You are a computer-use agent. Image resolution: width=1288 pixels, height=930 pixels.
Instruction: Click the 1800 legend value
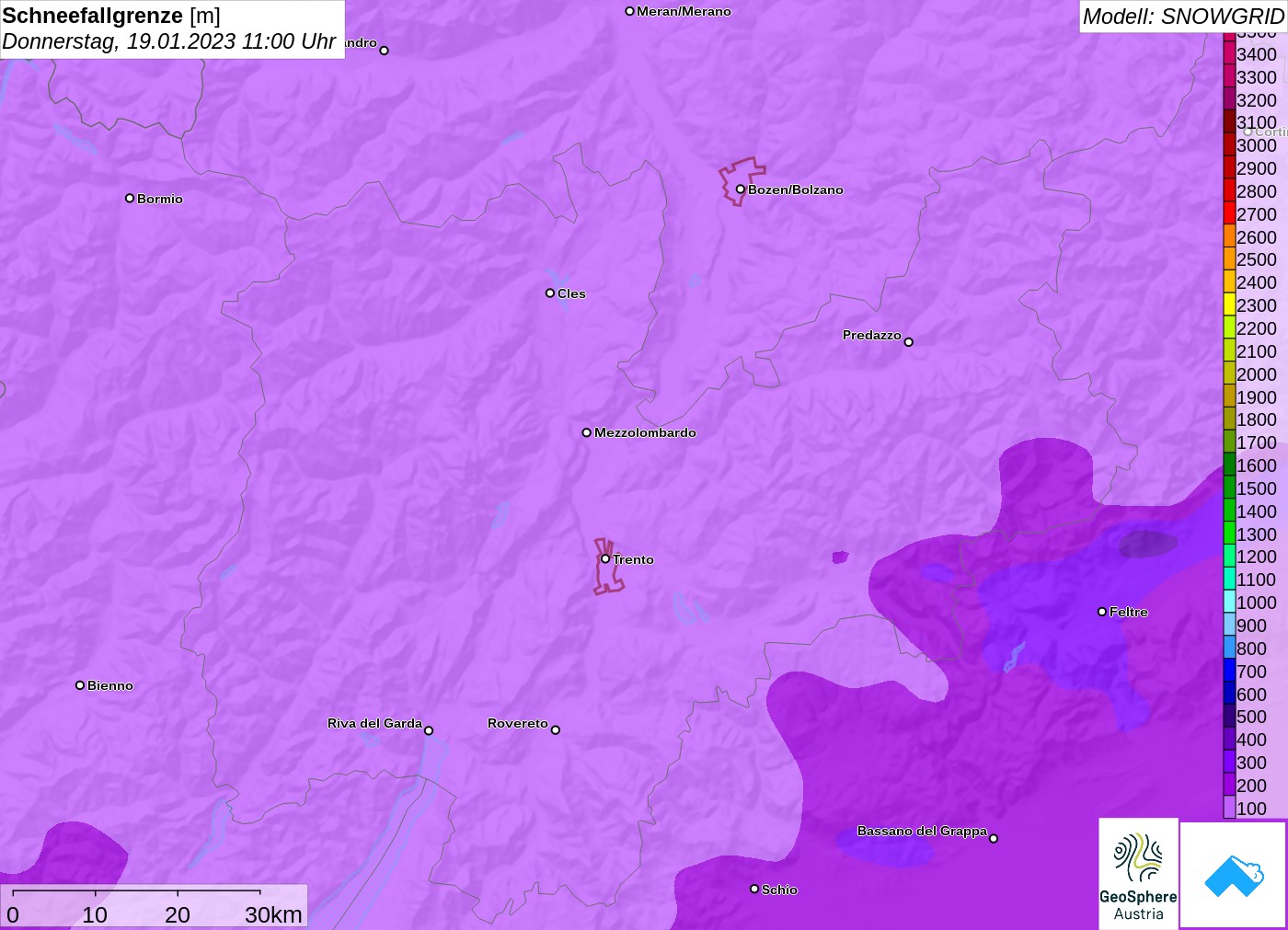(x=1257, y=419)
